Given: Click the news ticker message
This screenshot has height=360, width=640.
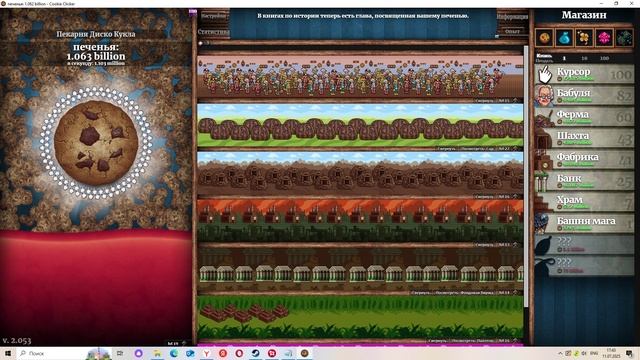Looking at the screenshot, I should pos(363,16).
